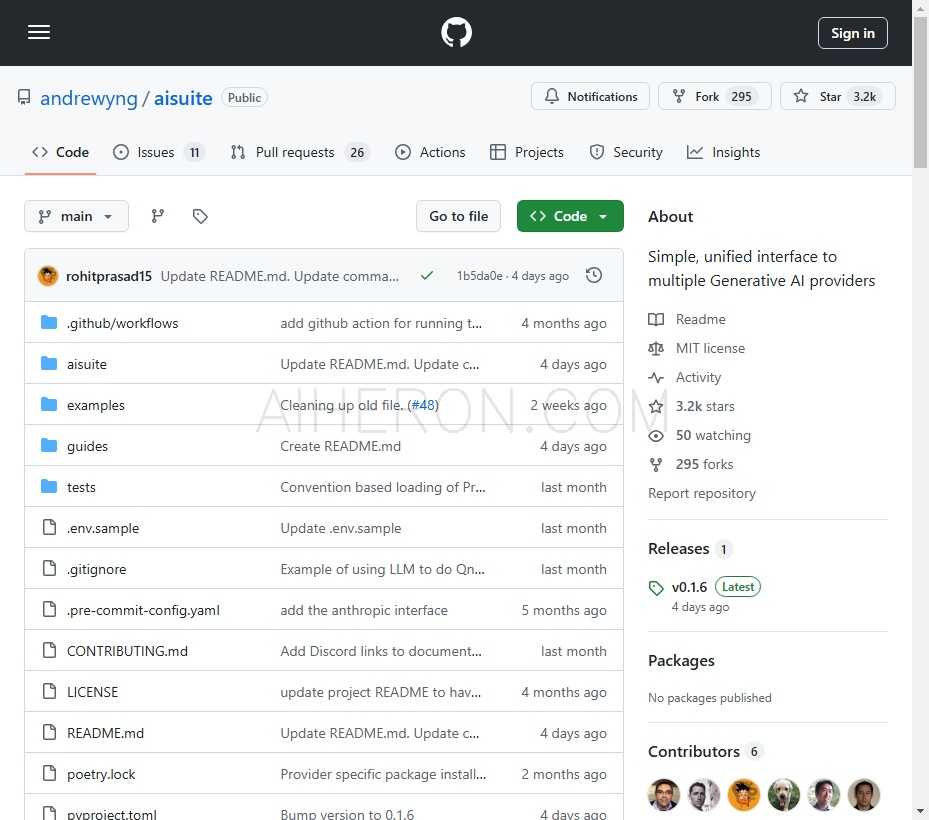929x820 pixels.
Task: Click the Go to file button
Action: [458, 216]
